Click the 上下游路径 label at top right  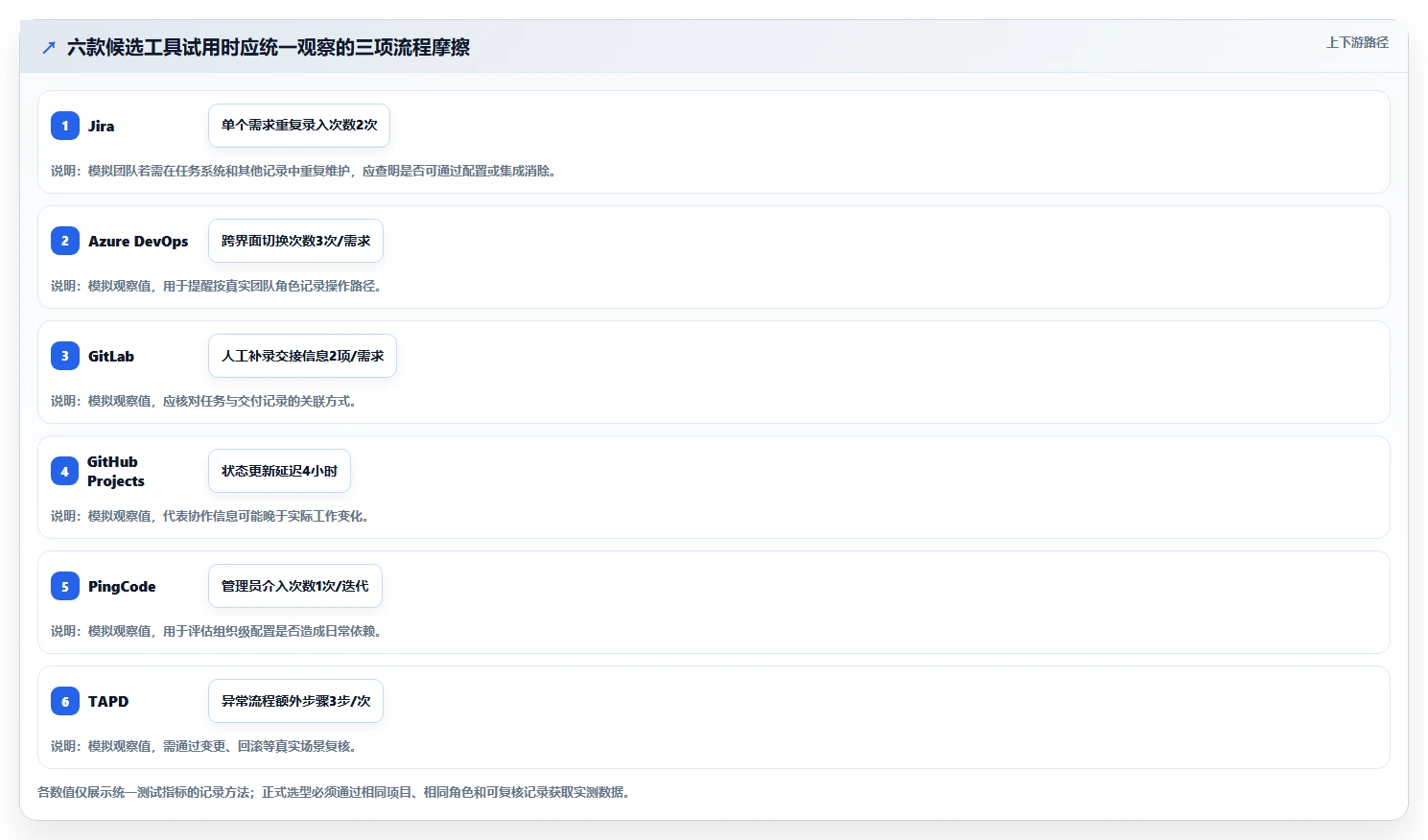pos(1357,42)
